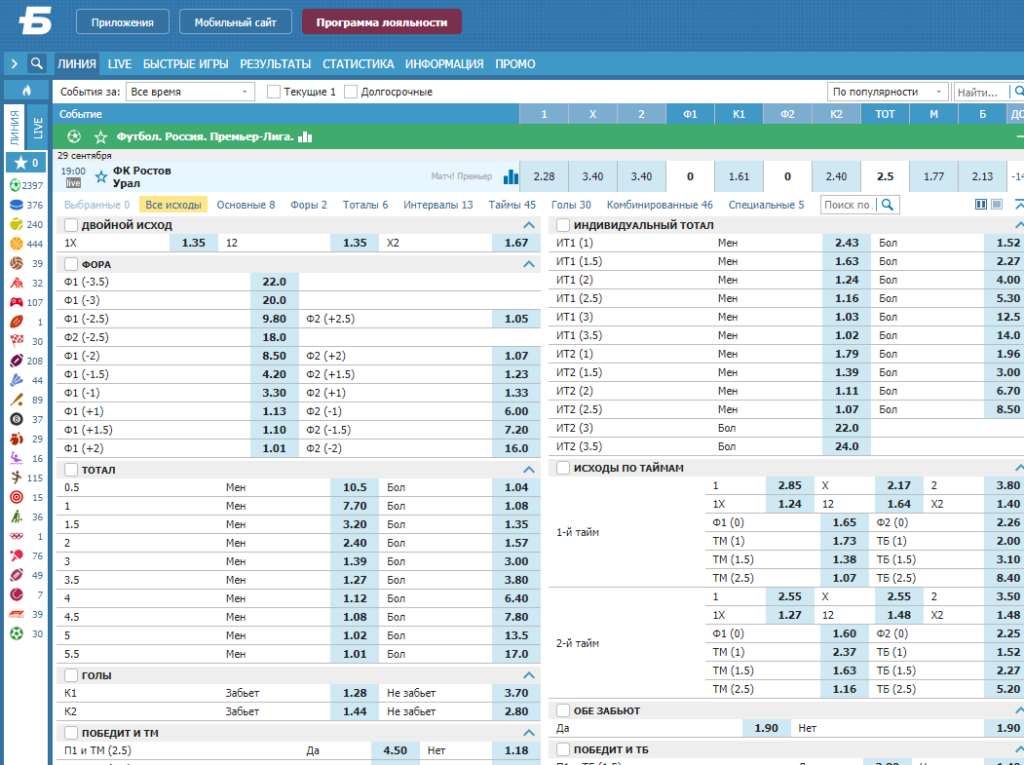Screen dimensions: 1024x765
Task: Open the Fonbet logo home icon
Action: point(35,21)
